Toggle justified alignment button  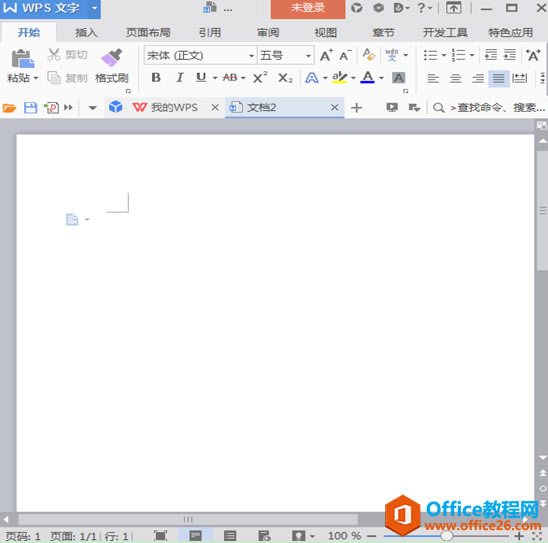(x=498, y=78)
